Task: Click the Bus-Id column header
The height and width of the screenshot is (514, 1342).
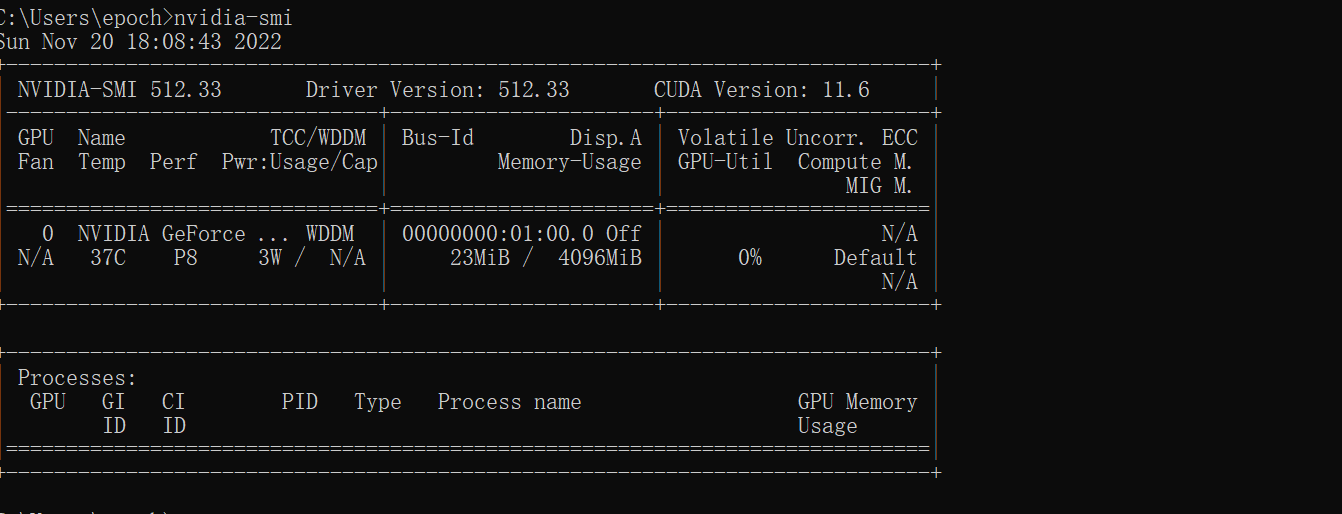Action: 437,138
